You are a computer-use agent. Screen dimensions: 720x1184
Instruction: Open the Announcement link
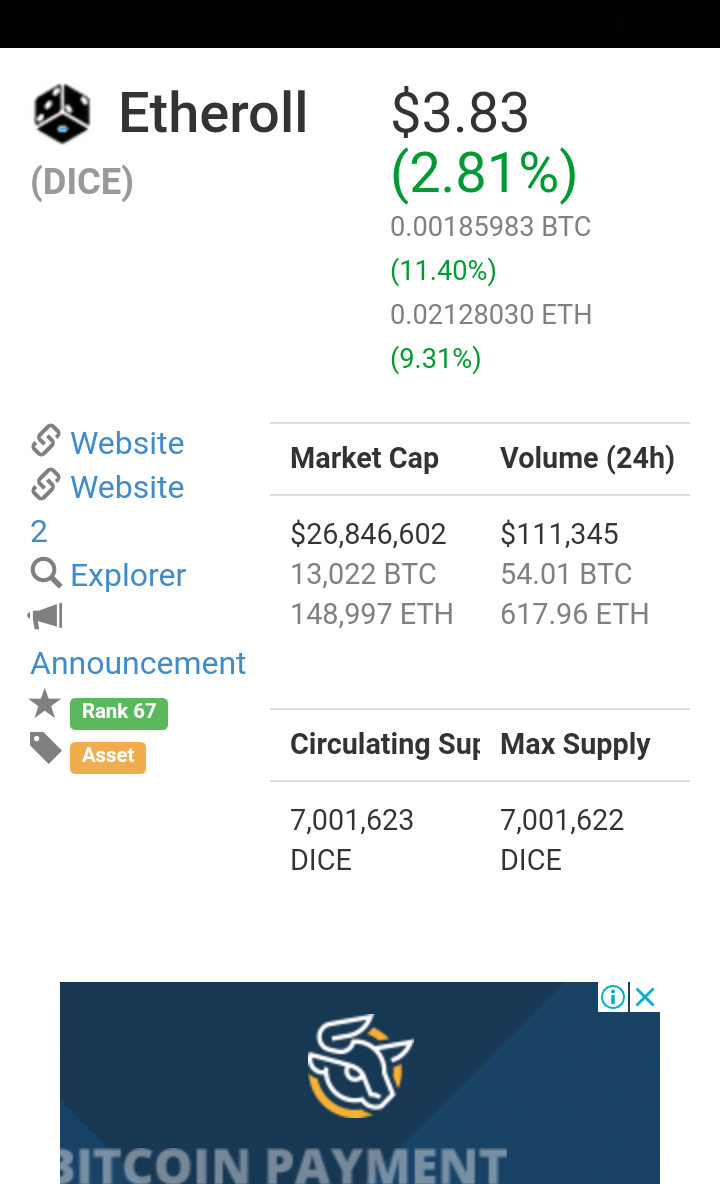click(138, 663)
